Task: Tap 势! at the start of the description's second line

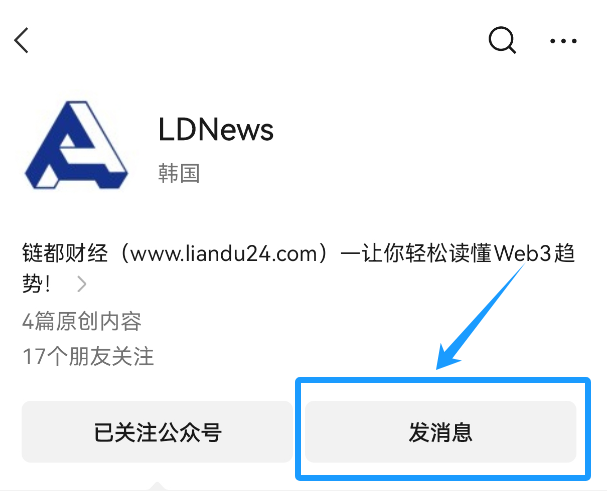Action: pos(36,283)
